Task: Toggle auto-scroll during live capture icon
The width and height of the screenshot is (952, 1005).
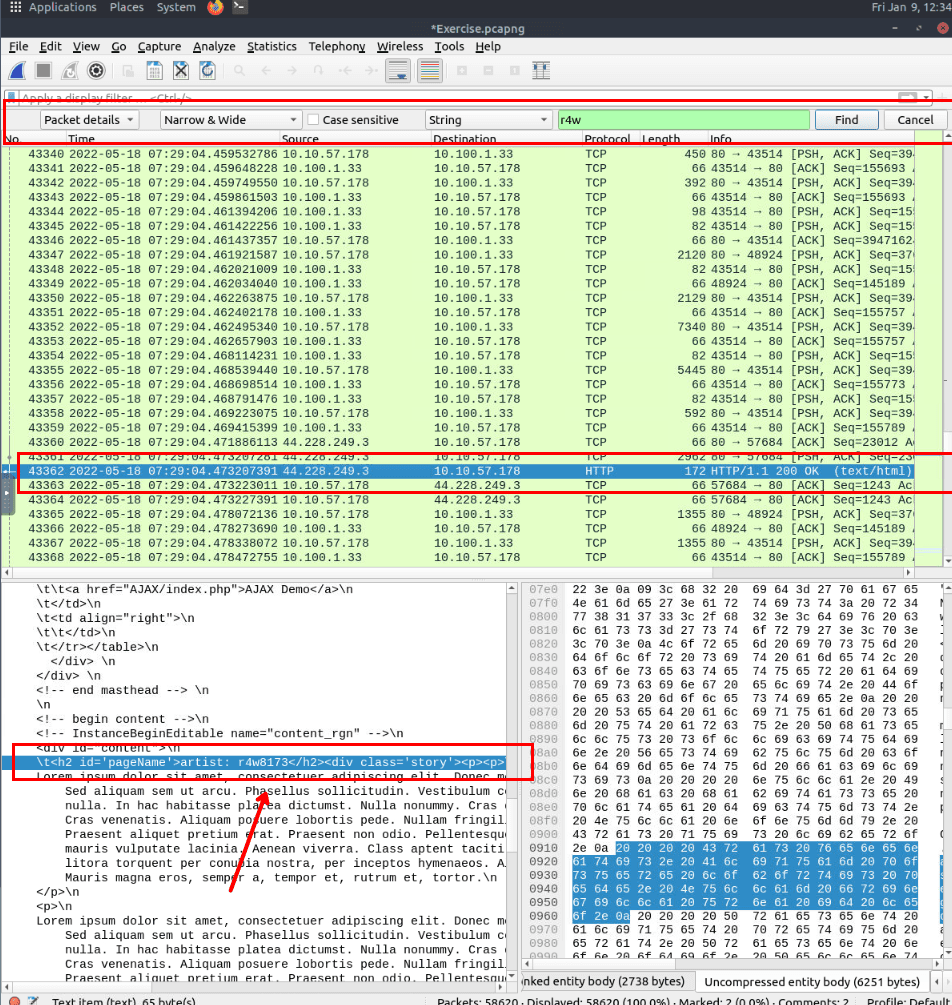Action: pyautogui.click(x=398, y=71)
